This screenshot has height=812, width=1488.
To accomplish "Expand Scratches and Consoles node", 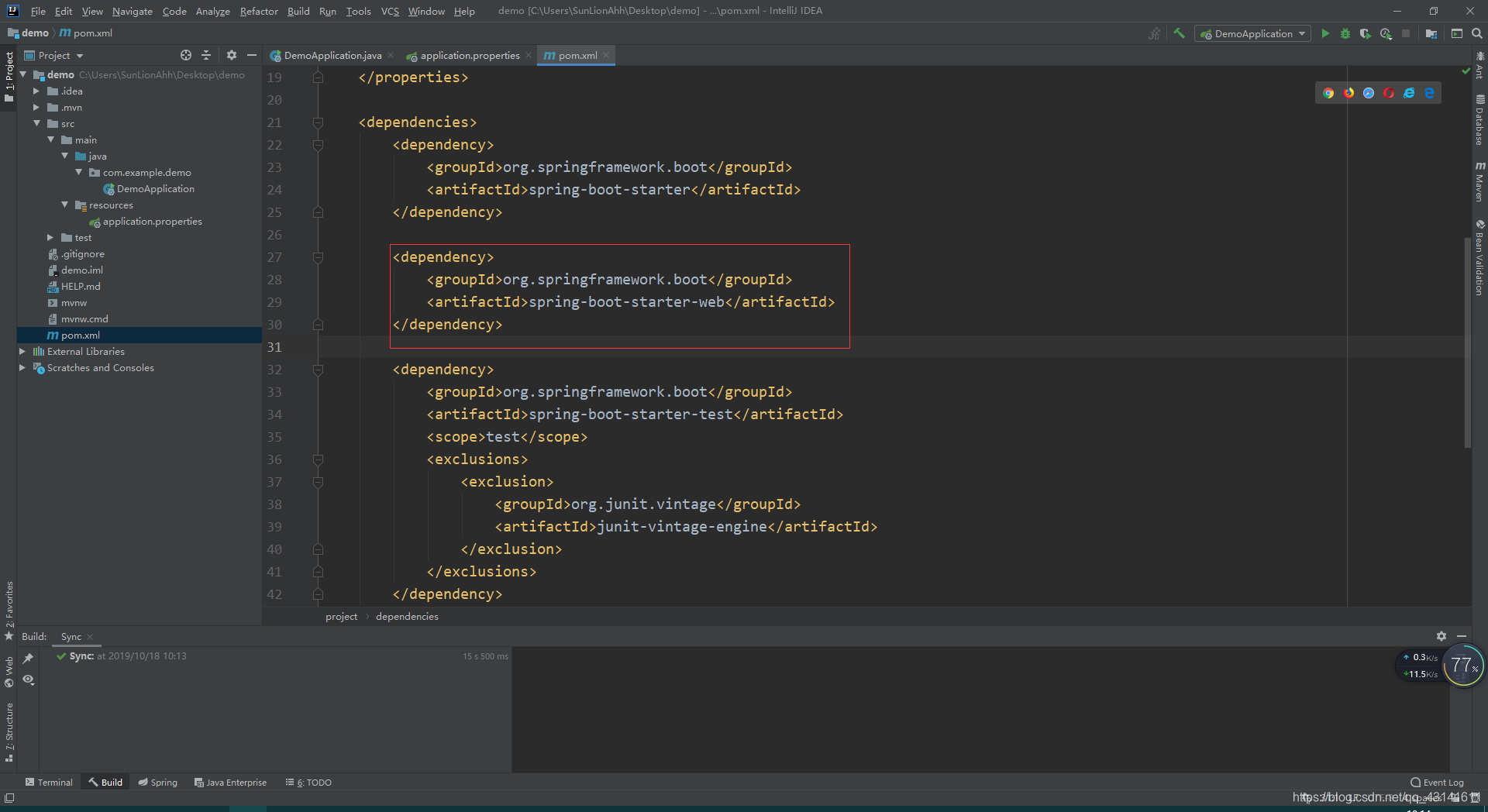I will click(x=22, y=367).
